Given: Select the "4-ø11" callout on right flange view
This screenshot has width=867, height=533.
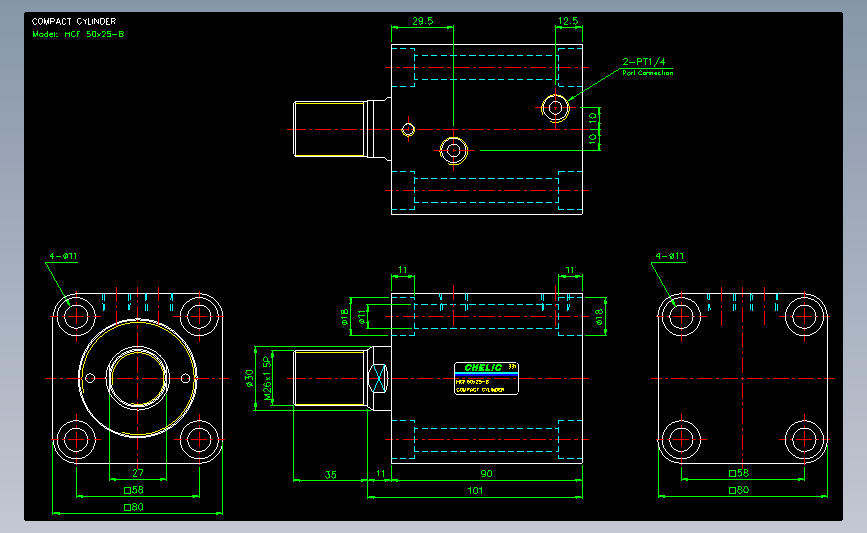Looking at the screenshot, I should pos(670,256).
